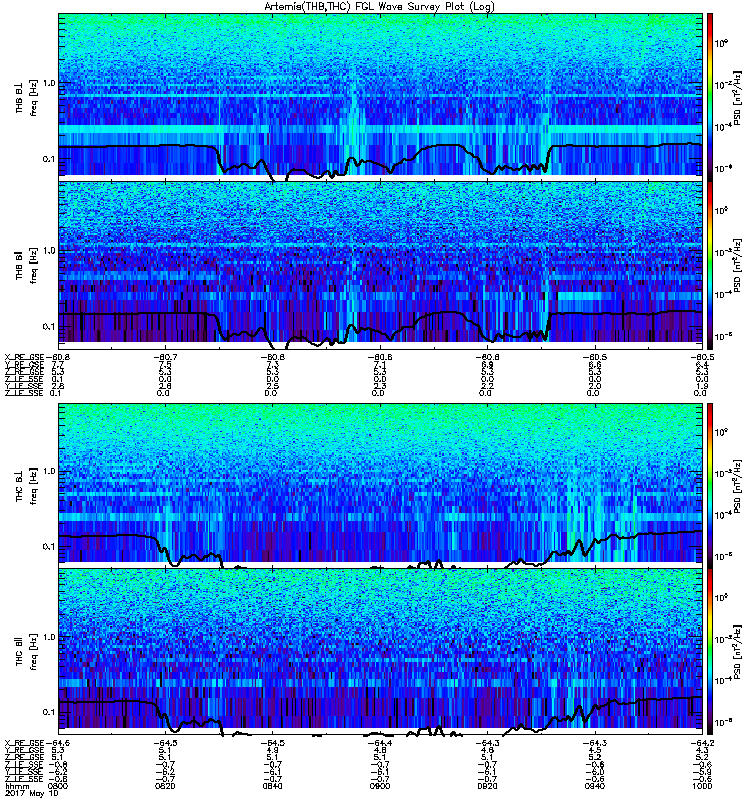
Task: Click inside the THC B⊥ spectrogram panel
Action: click(381, 485)
